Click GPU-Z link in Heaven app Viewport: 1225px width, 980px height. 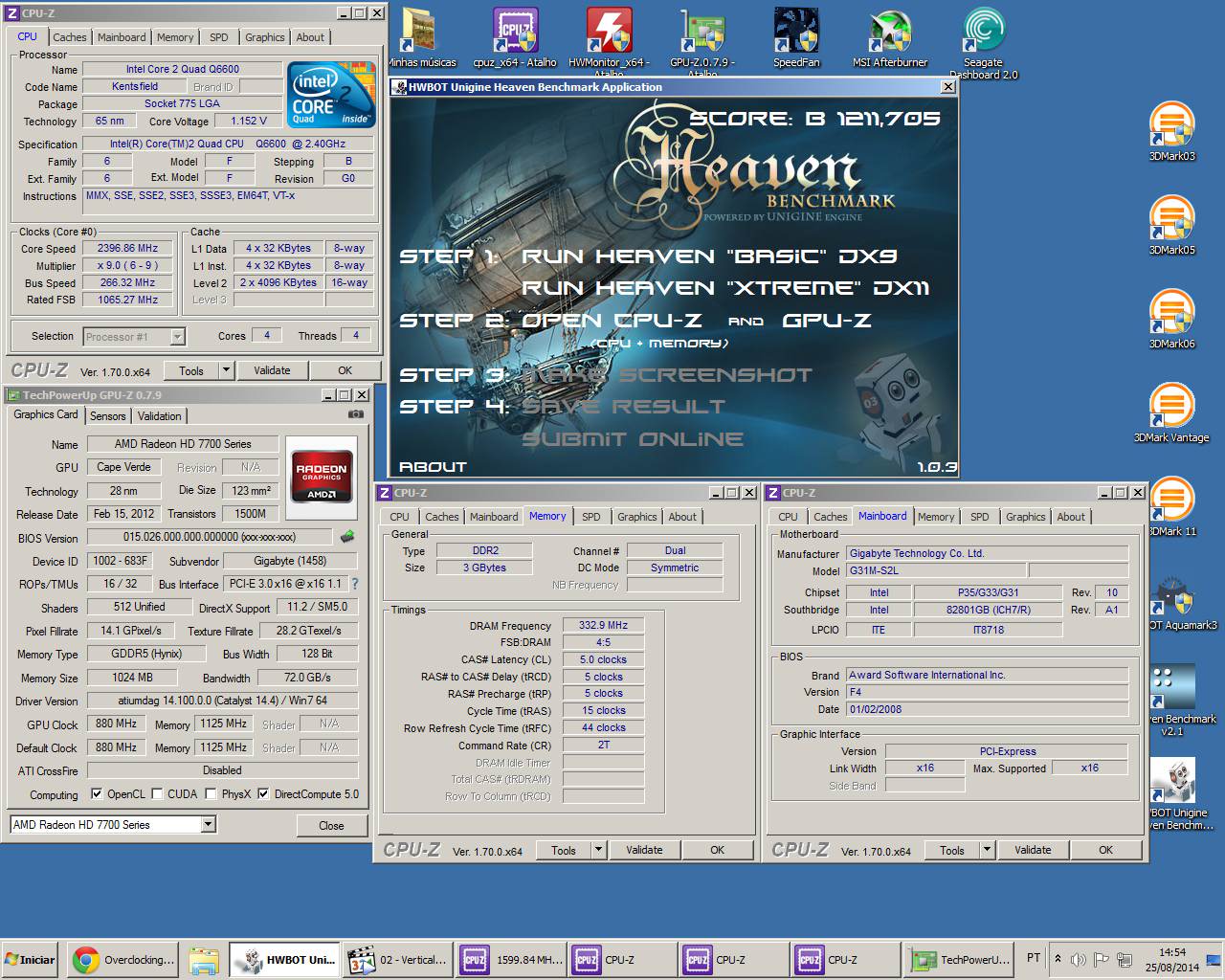(x=827, y=321)
